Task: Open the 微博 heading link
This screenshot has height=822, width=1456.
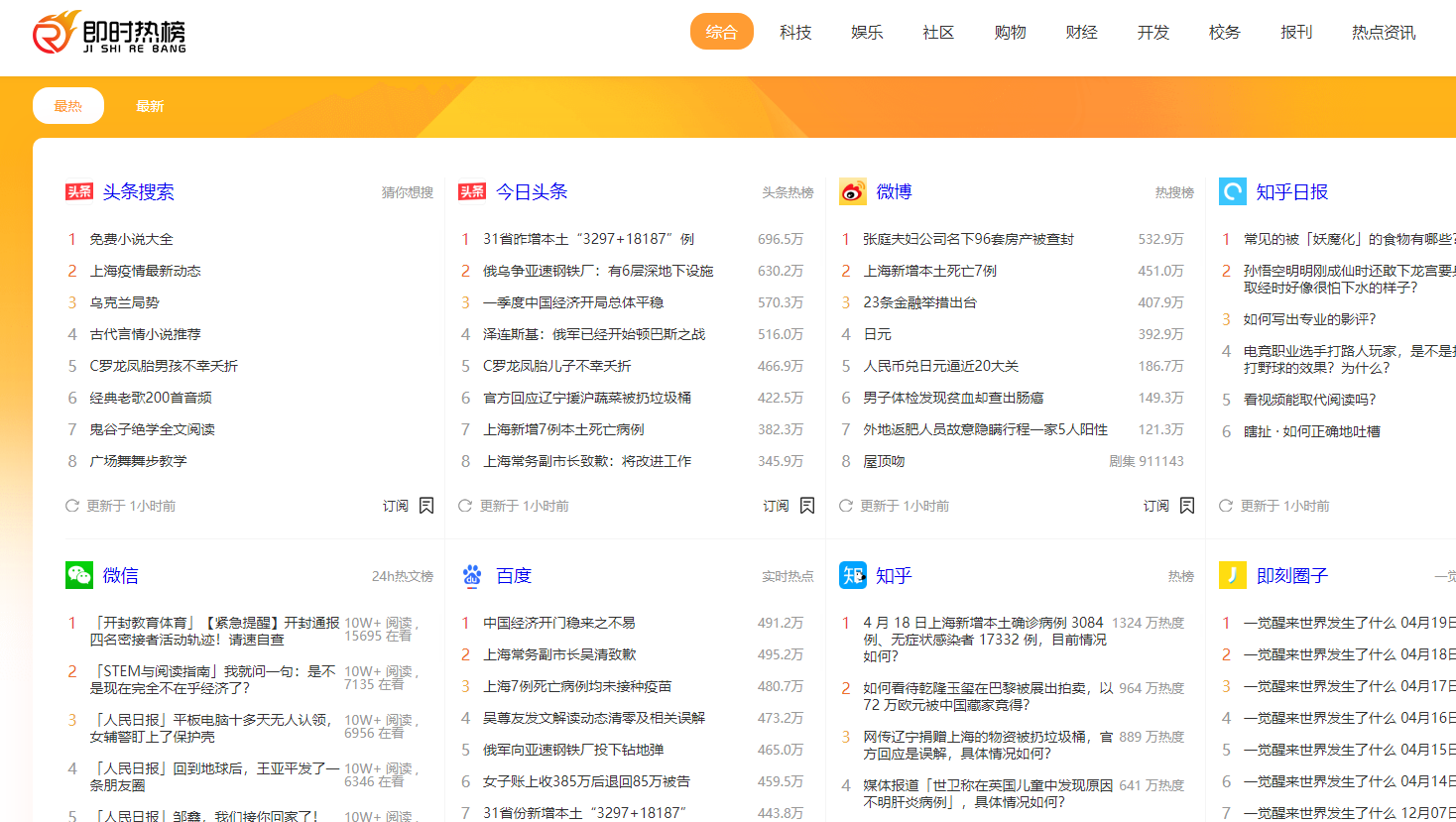Action: pyautogui.click(x=895, y=191)
